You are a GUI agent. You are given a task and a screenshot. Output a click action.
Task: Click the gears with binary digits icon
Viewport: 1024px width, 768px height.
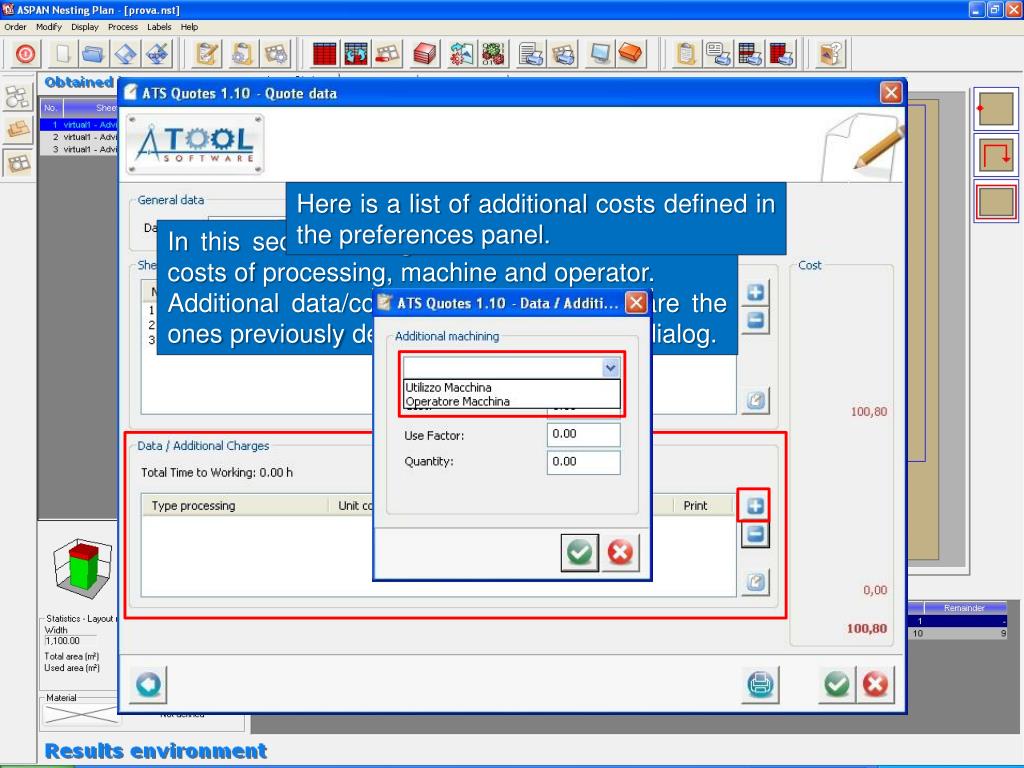(x=494, y=54)
